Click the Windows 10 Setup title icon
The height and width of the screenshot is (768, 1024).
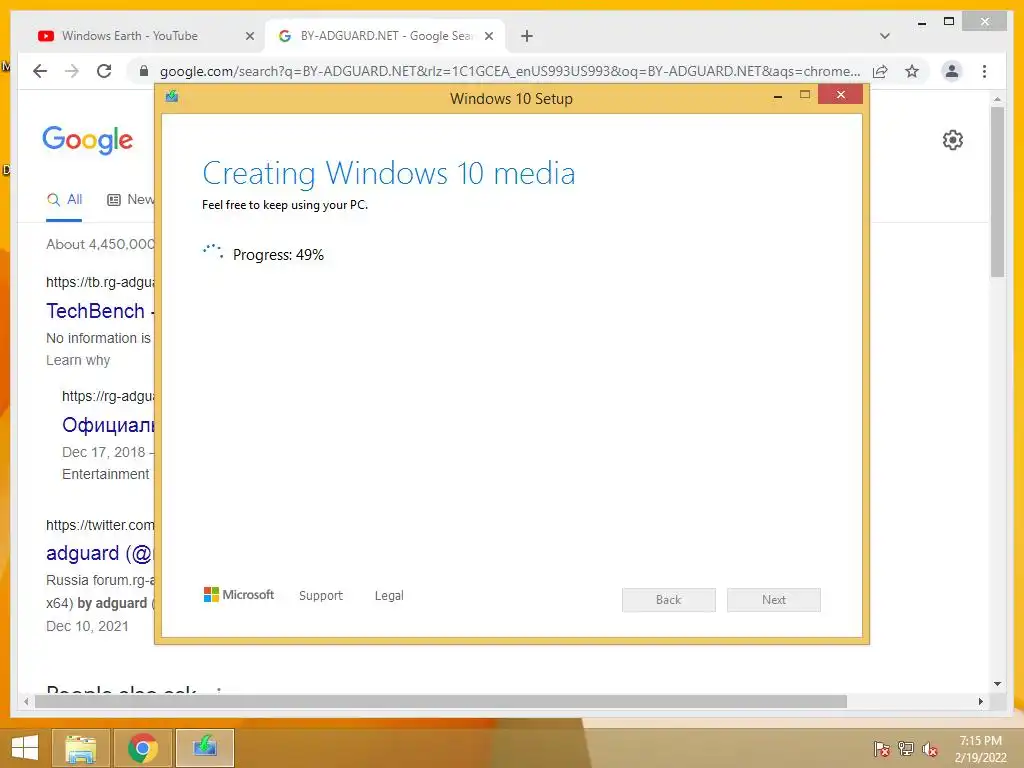(x=172, y=97)
